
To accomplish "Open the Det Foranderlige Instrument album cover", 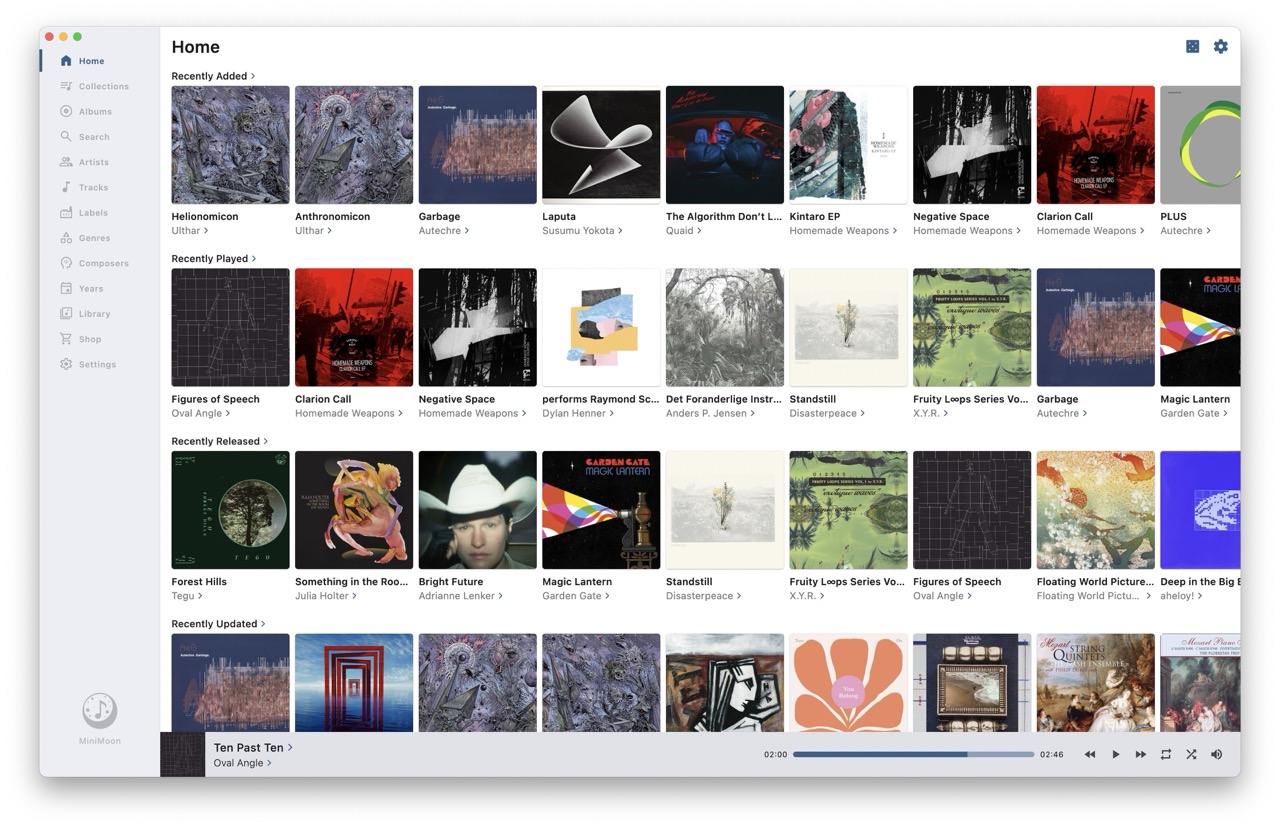I will [725, 327].
